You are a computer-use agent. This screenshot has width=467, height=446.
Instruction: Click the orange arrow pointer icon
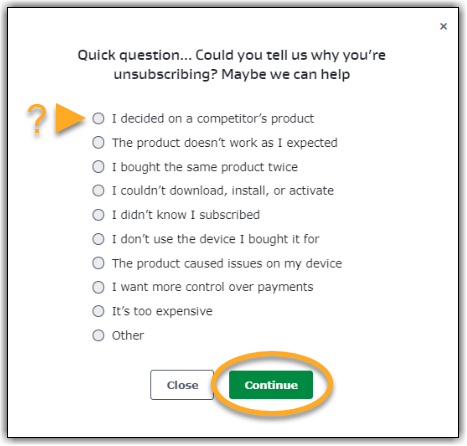pyautogui.click(x=70, y=118)
